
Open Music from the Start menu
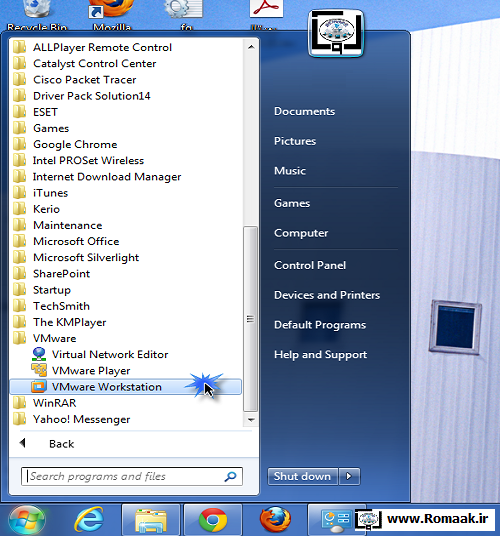[289, 171]
